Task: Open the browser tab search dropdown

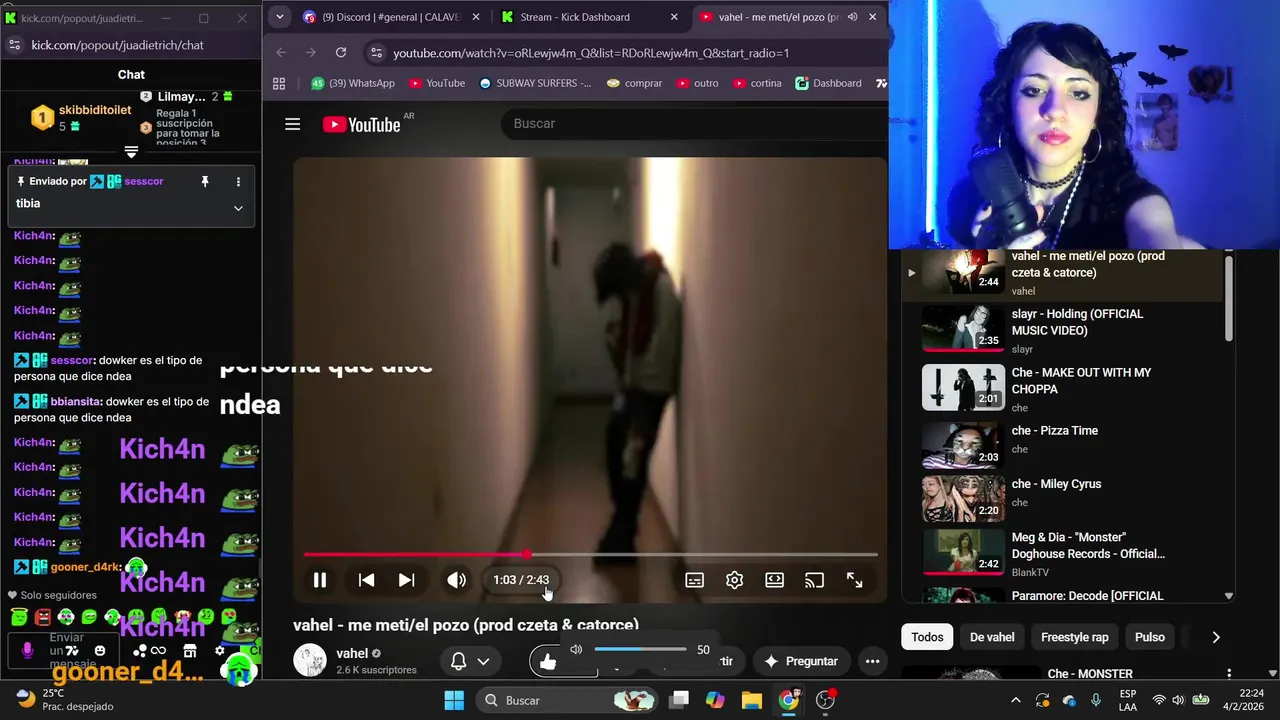Action: click(280, 17)
